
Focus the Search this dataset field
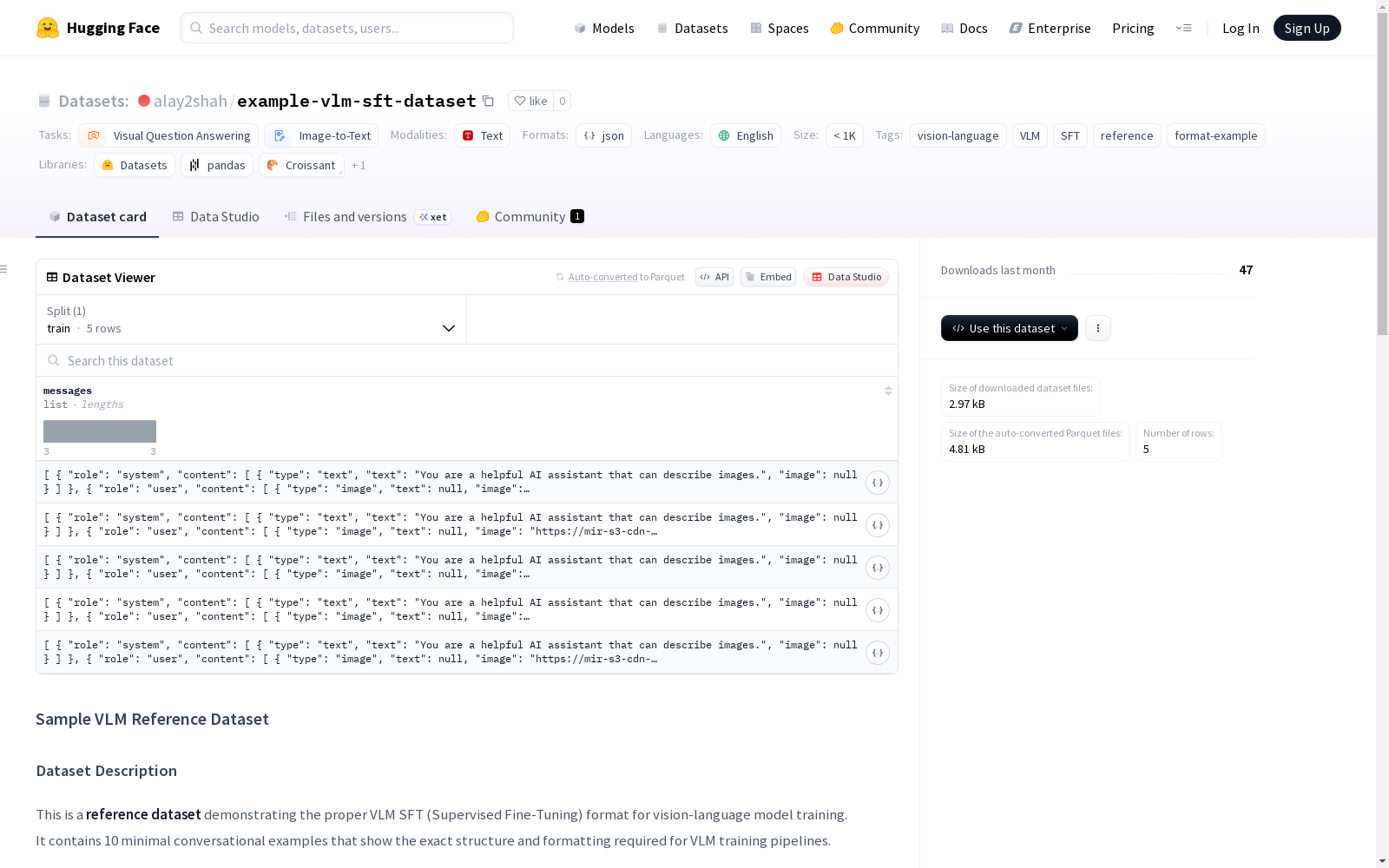[467, 360]
